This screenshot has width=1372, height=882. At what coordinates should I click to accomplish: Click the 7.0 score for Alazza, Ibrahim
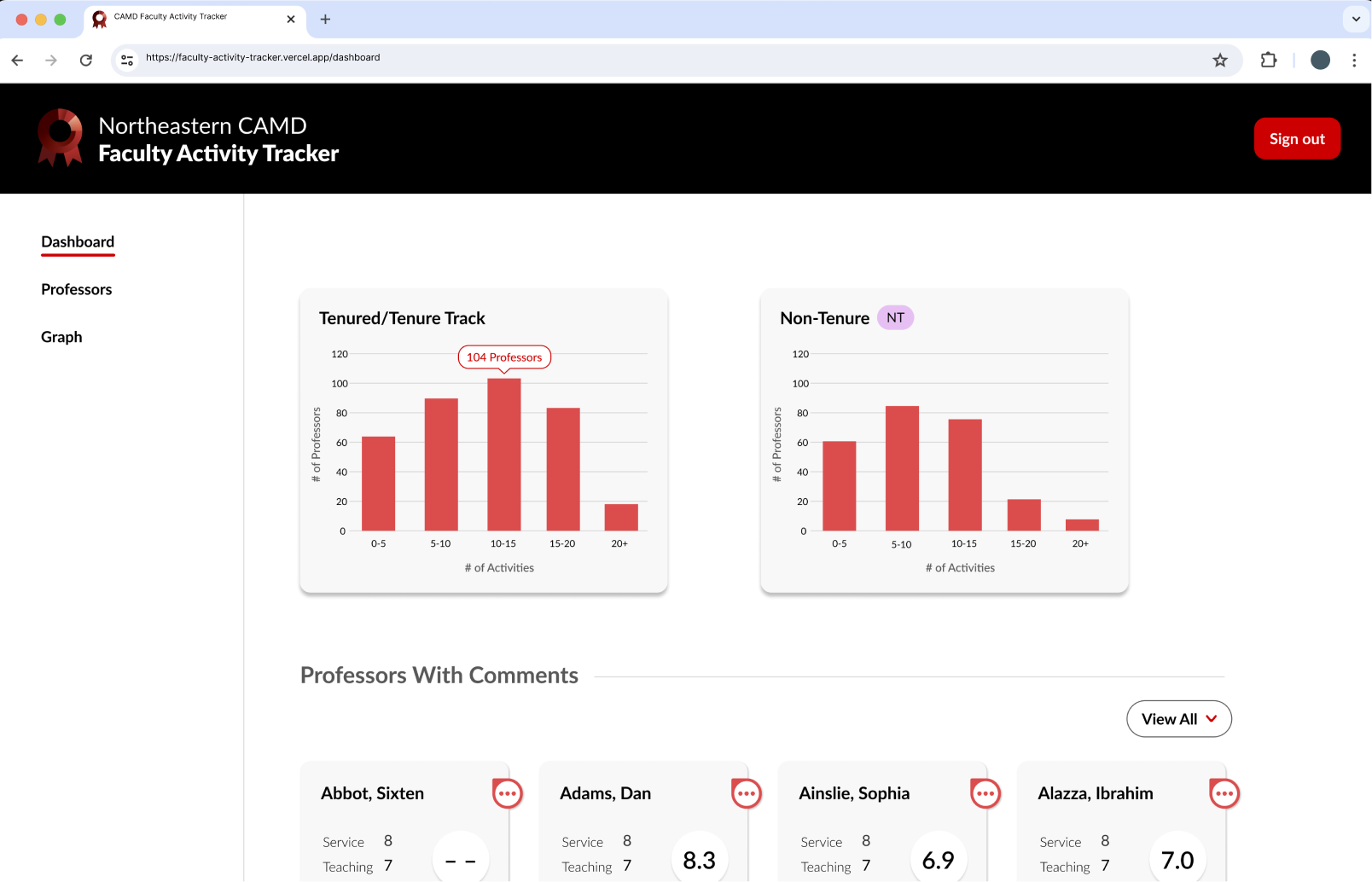click(x=1177, y=860)
